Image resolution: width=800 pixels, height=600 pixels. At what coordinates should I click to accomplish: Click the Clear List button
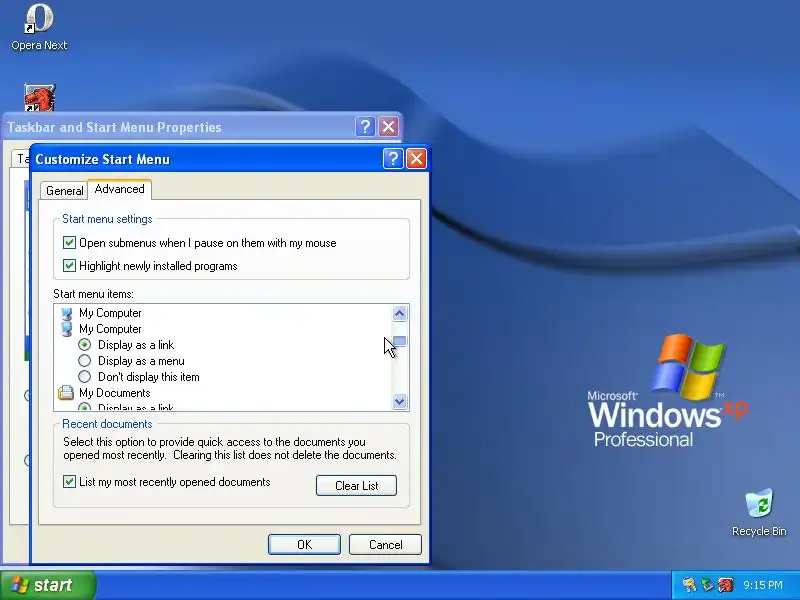coord(356,486)
